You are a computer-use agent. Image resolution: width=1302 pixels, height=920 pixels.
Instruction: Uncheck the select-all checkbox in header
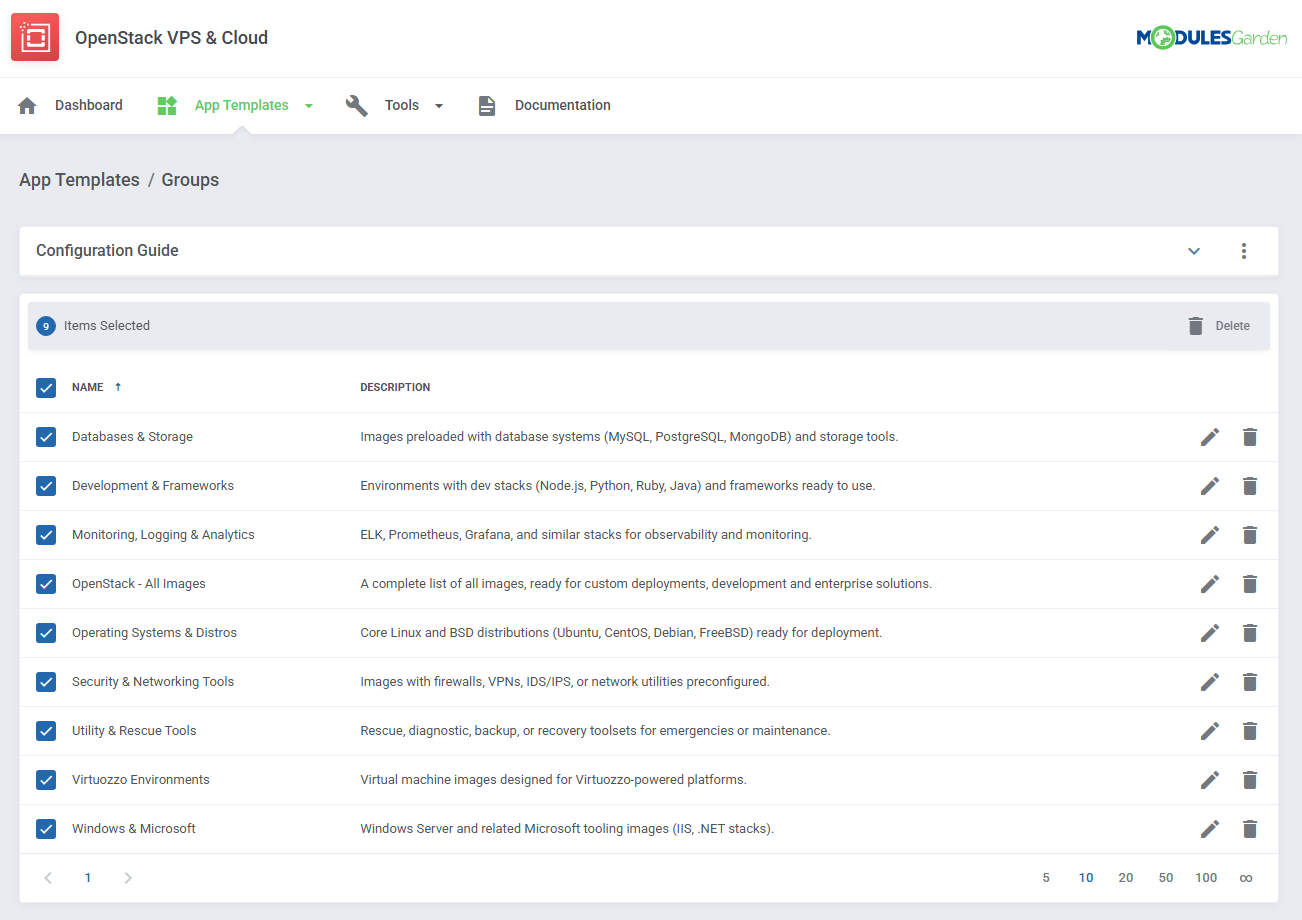[46, 388]
